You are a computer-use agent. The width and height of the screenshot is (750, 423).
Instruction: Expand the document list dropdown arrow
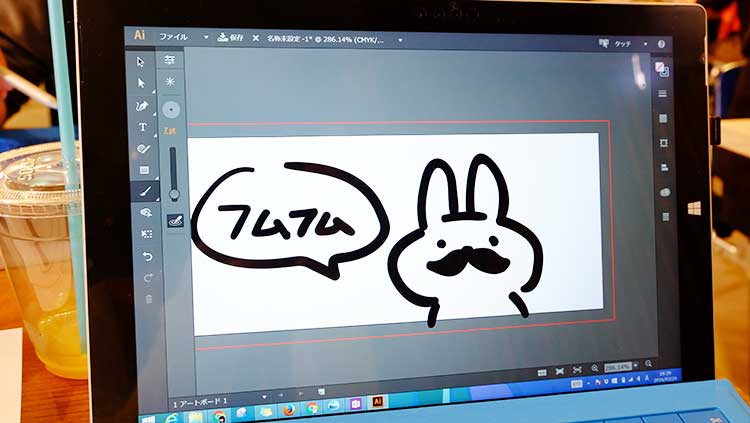coord(400,41)
